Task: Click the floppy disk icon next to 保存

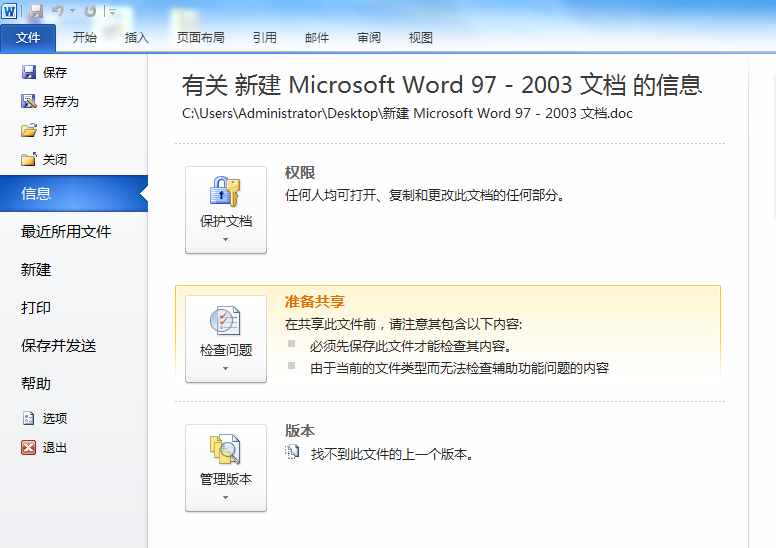Action: point(29,72)
